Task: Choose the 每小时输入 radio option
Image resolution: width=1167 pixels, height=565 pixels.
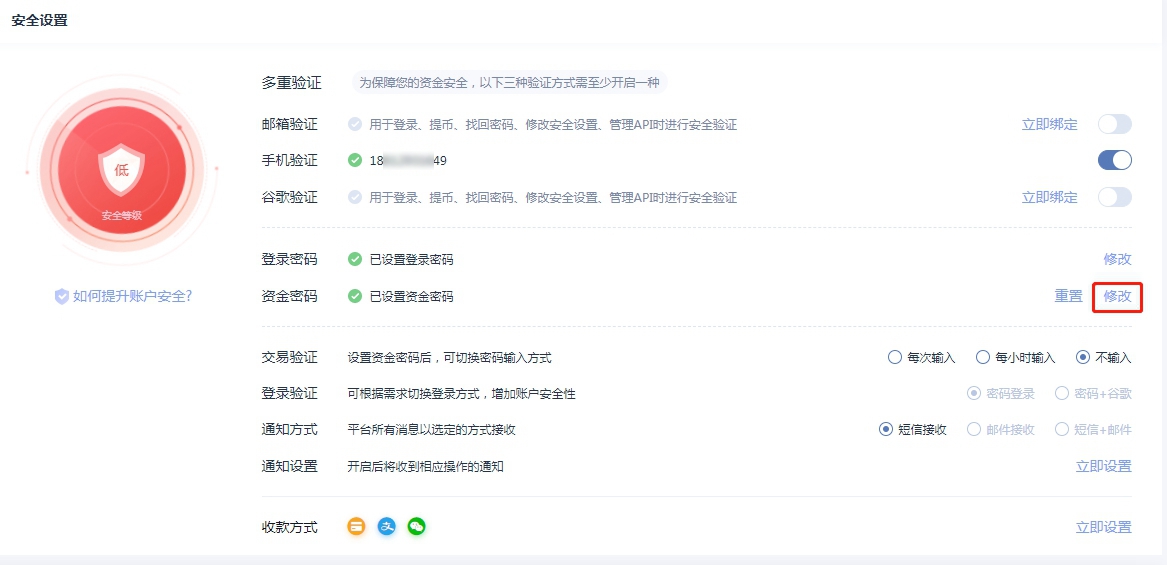Action: pos(983,357)
